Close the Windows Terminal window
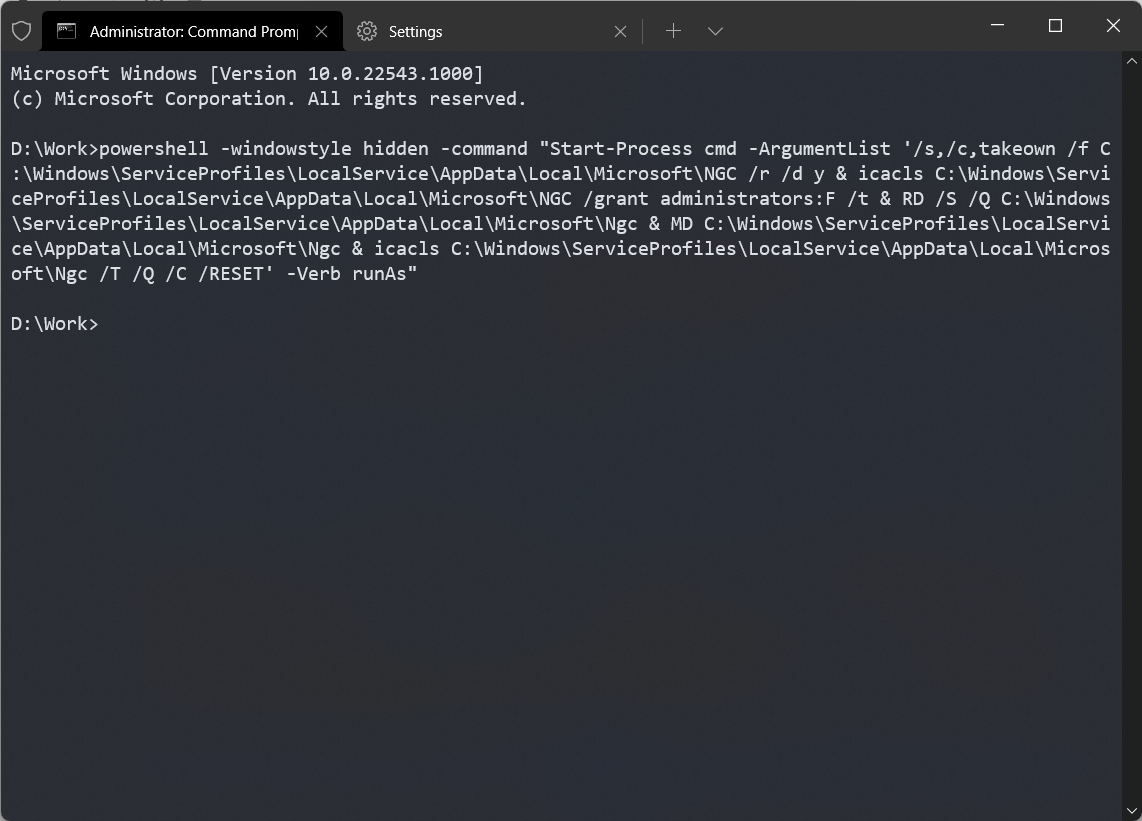 coord(1113,26)
